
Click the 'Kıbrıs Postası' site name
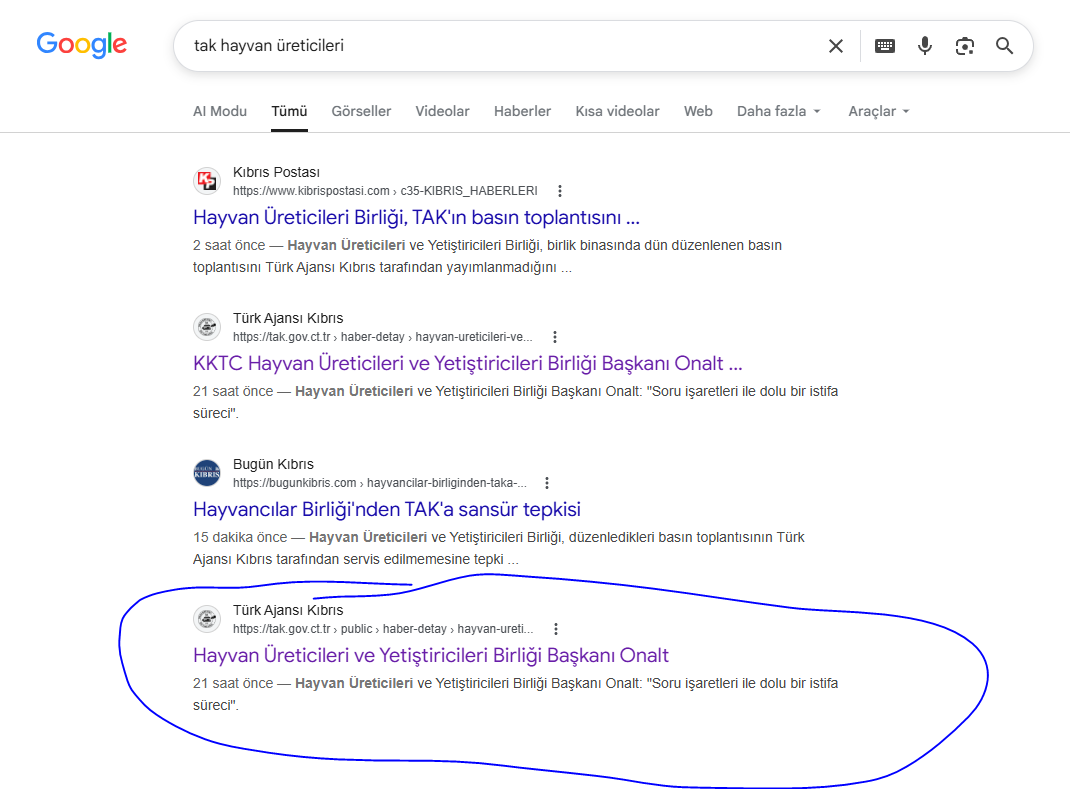coord(276,173)
